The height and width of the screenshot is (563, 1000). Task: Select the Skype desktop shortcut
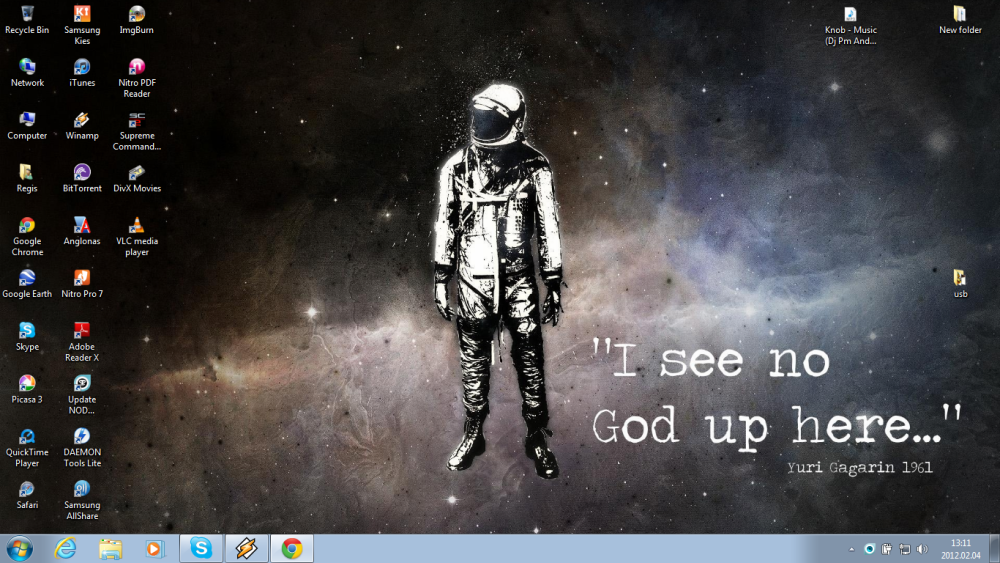tap(27, 337)
